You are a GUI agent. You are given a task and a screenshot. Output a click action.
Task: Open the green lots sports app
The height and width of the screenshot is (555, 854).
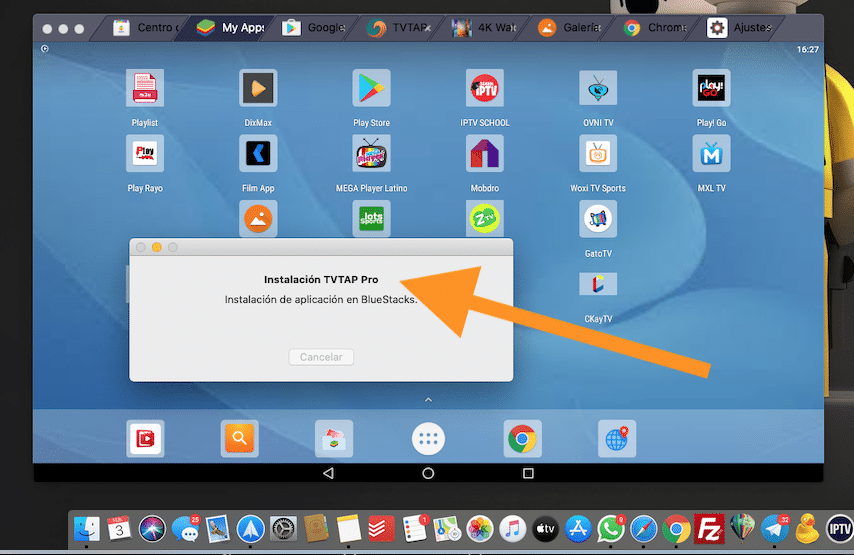tap(371, 218)
